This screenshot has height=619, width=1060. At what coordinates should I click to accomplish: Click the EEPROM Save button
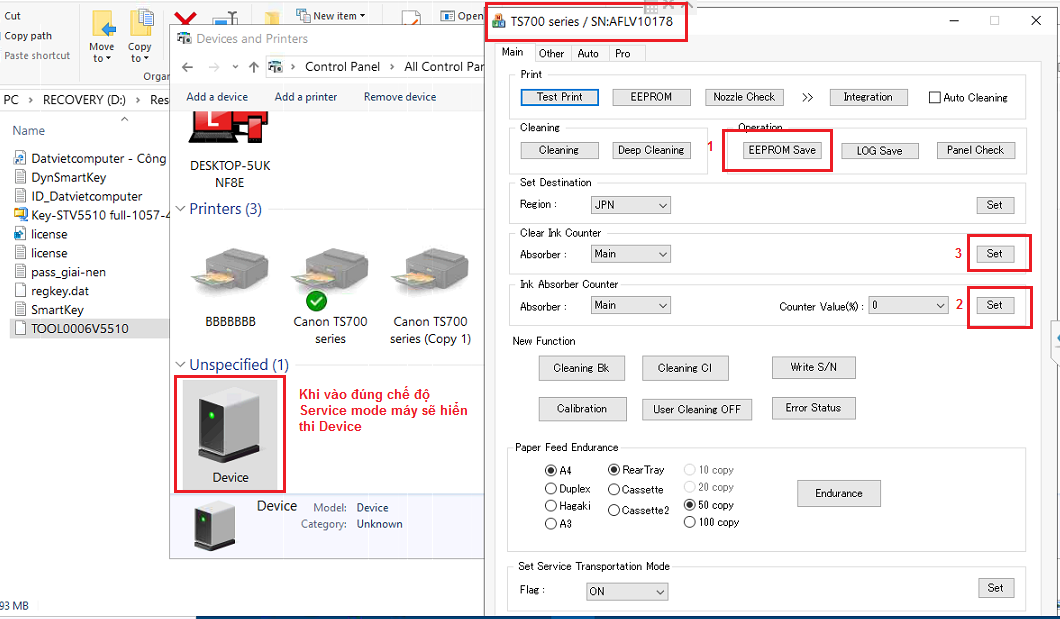(782, 151)
